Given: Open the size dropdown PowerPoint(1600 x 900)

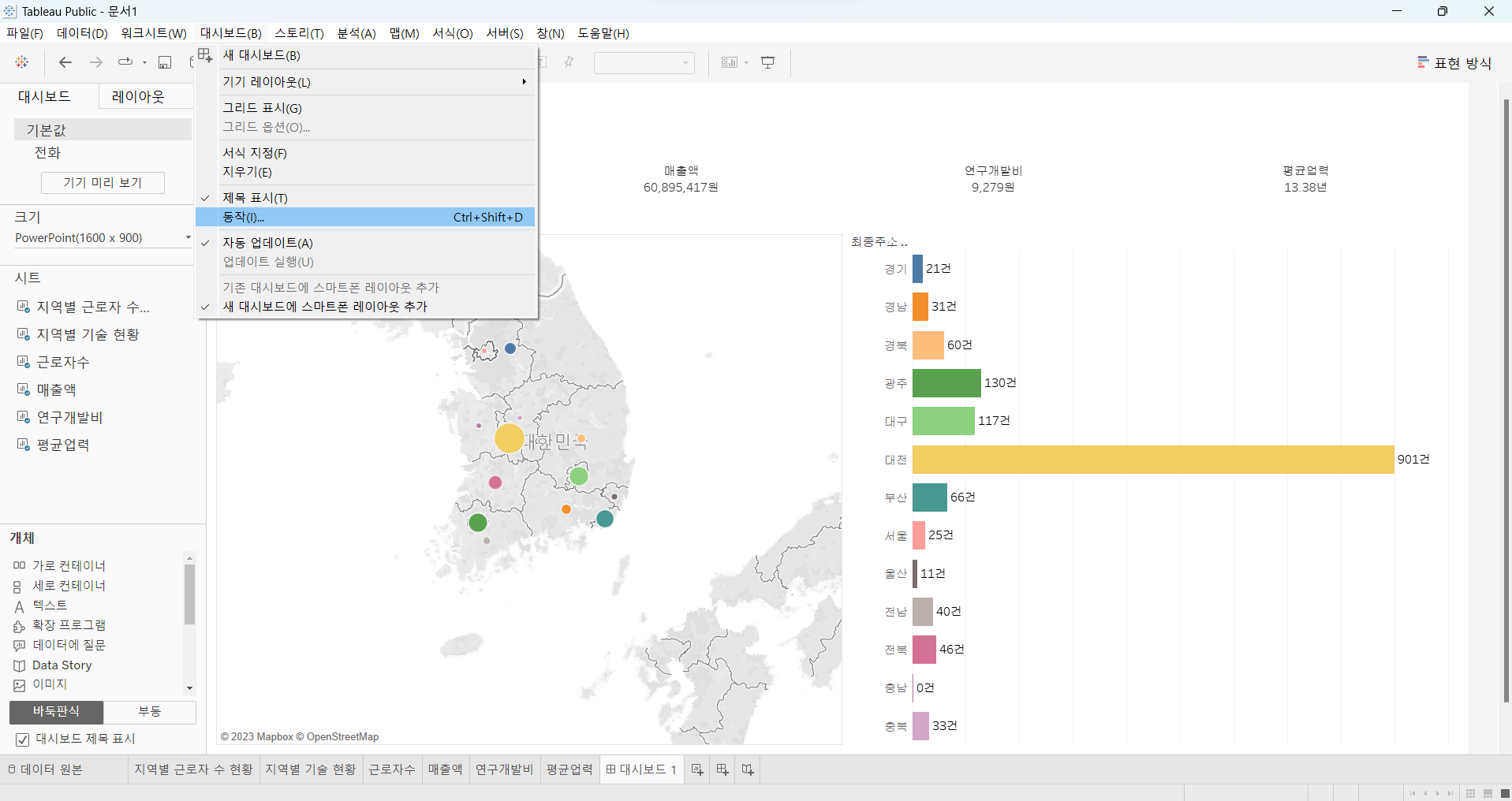Looking at the screenshot, I should [x=103, y=238].
